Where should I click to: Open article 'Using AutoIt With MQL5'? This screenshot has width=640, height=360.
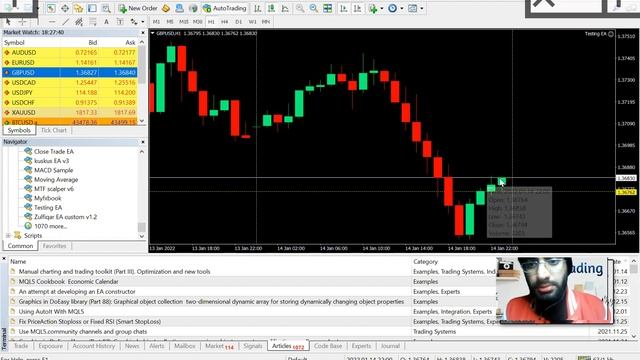click(x=51, y=311)
